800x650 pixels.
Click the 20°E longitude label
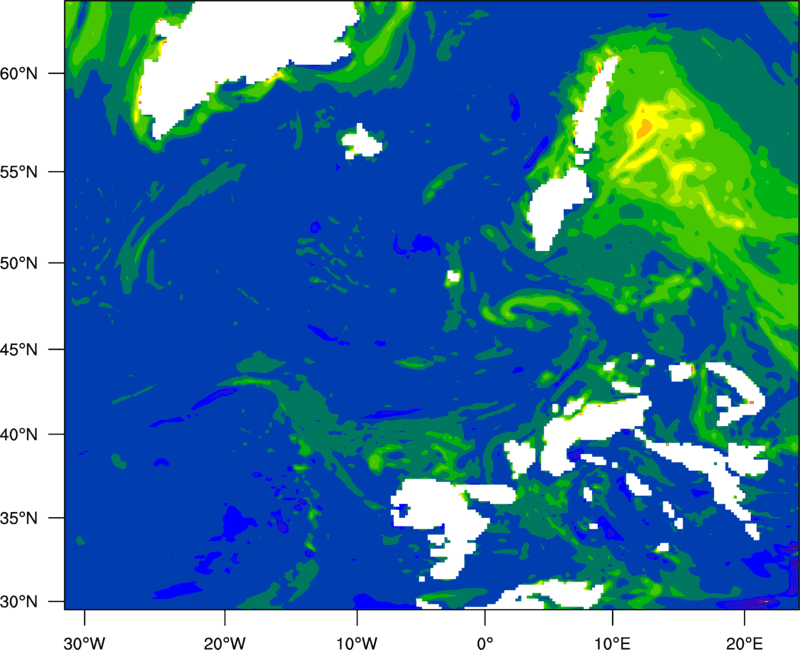[x=744, y=643]
